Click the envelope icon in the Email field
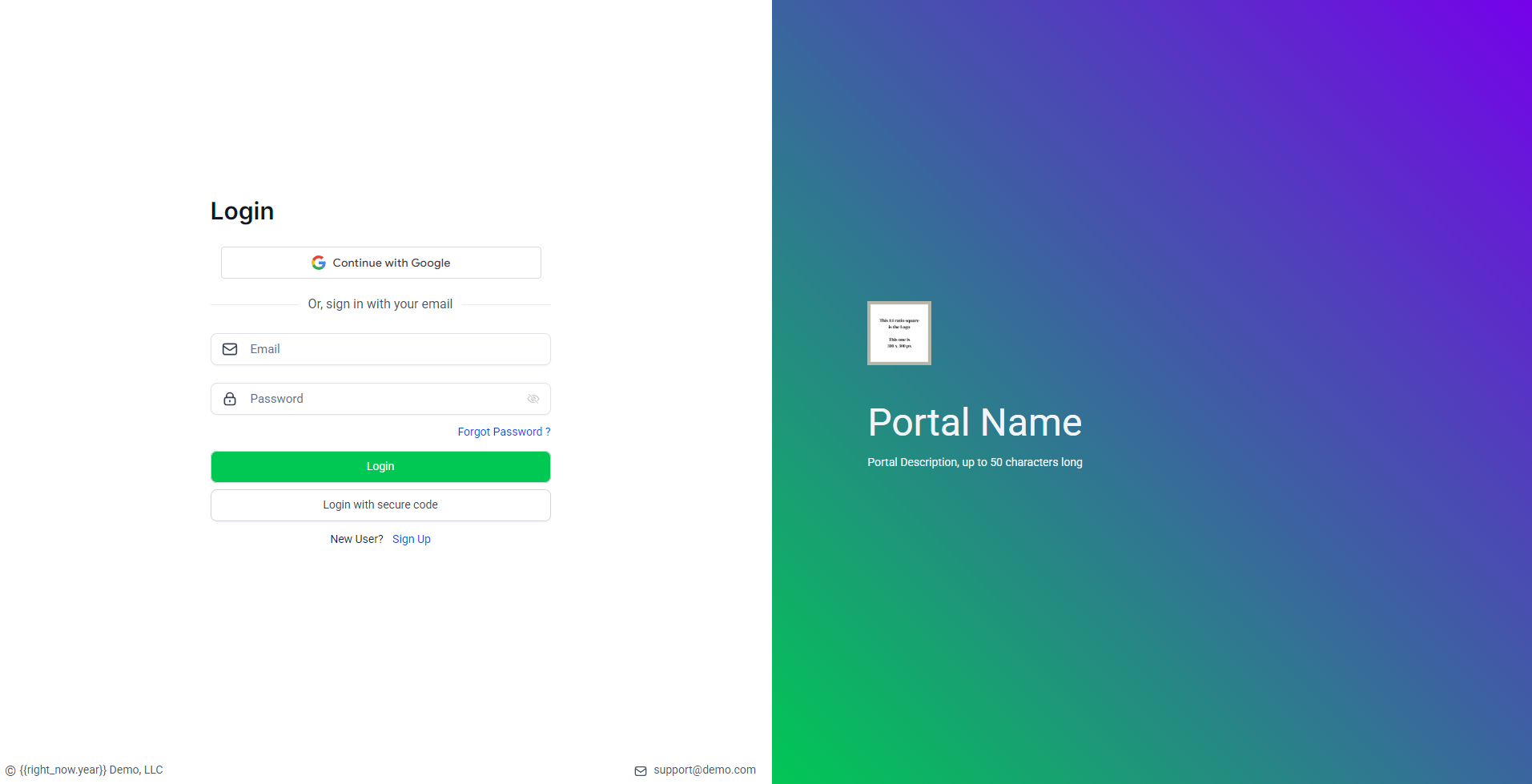This screenshot has height=784, width=1532. click(230, 349)
